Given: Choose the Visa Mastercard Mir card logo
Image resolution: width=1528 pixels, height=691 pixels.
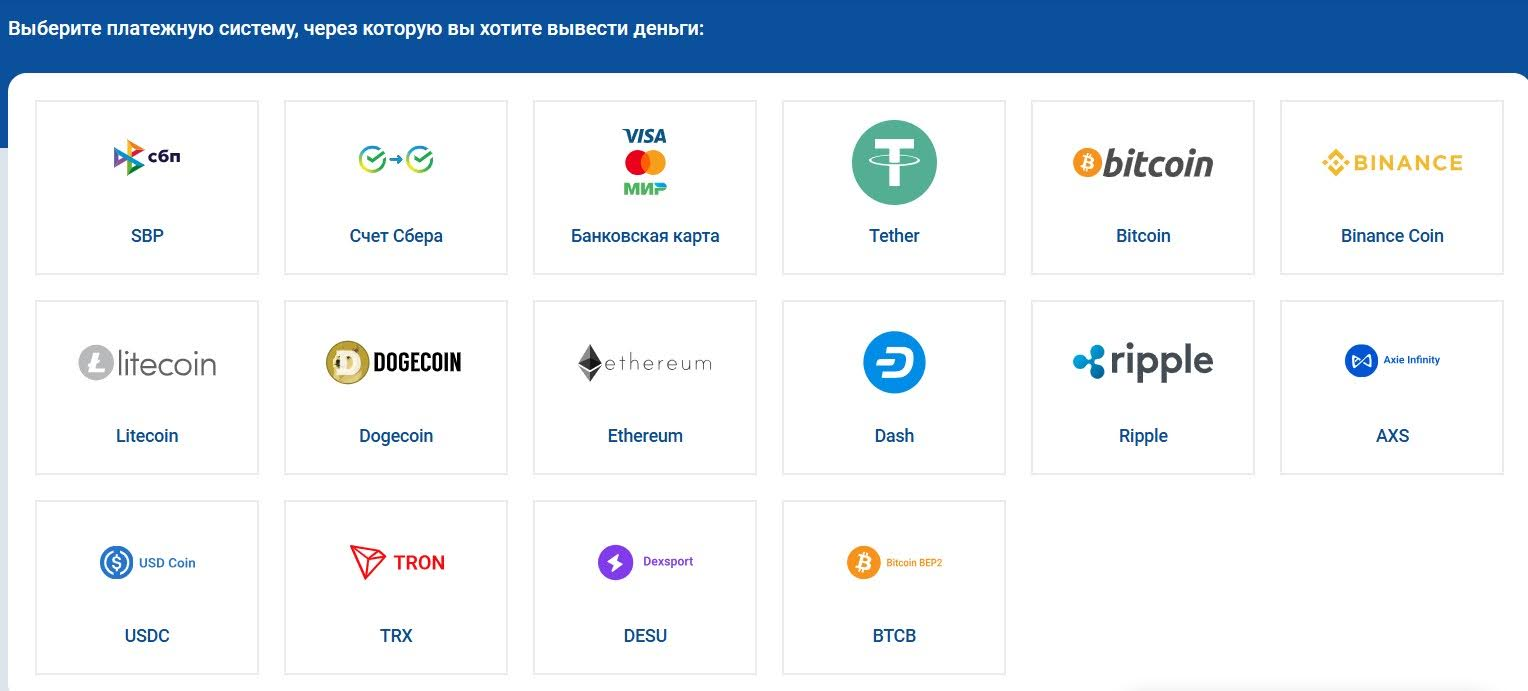Looking at the screenshot, I should pos(645,161).
